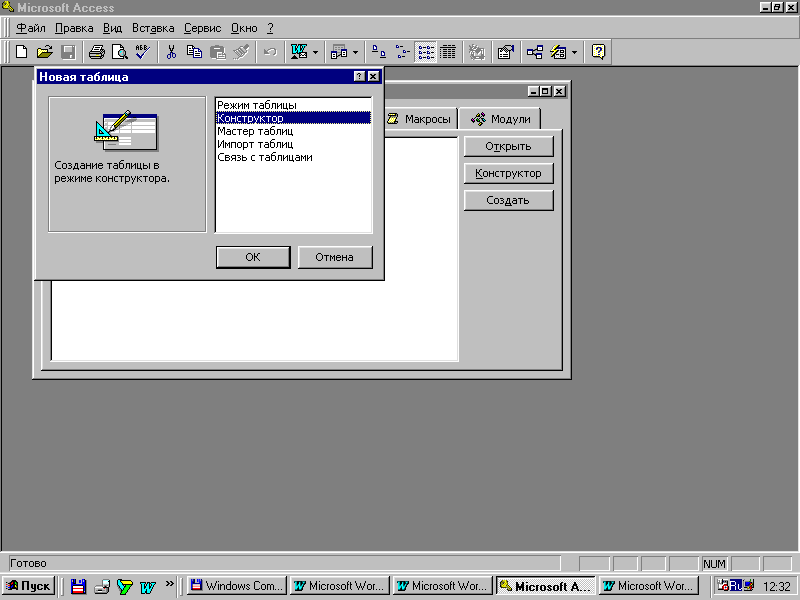Confirm with the OK button

pos(253,257)
